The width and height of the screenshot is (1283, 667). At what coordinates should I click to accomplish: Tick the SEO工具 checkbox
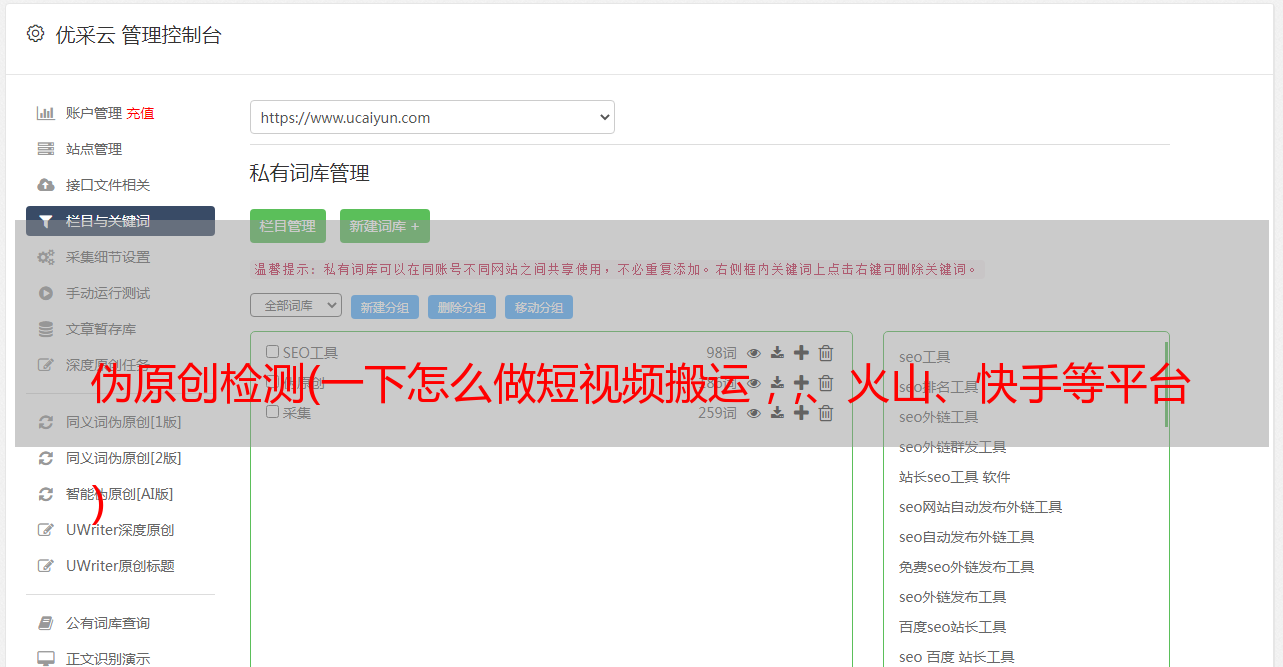click(272, 352)
